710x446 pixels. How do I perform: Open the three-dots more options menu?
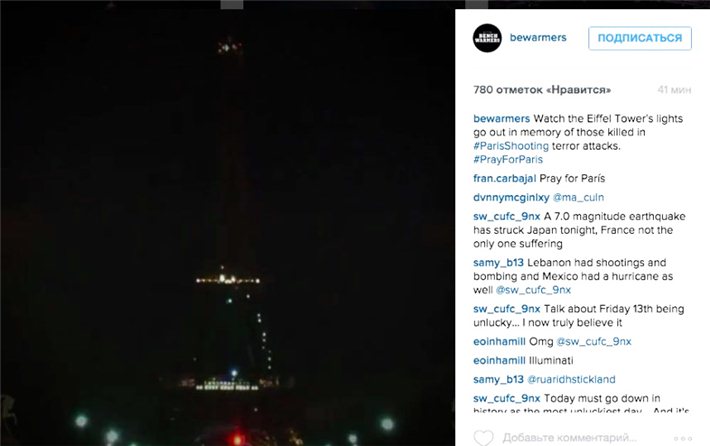[683, 438]
